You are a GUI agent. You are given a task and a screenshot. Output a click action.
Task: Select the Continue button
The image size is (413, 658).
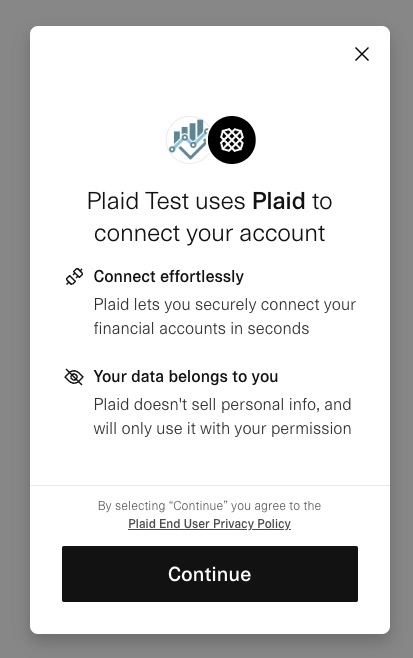[x=210, y=574]
